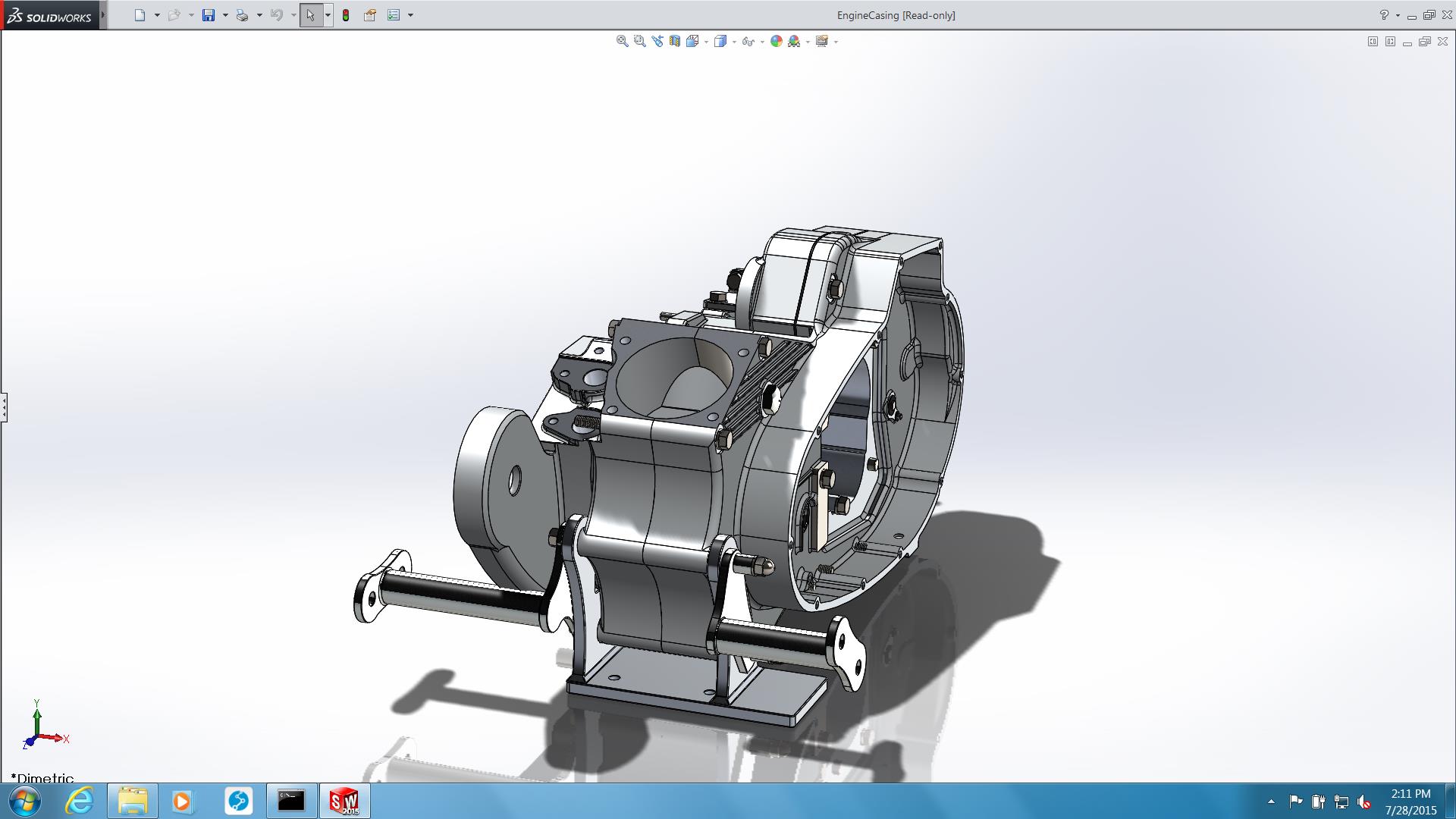The image size is (1456, 819).
Task: Click the New document button
Action: [x=140, y=15]
